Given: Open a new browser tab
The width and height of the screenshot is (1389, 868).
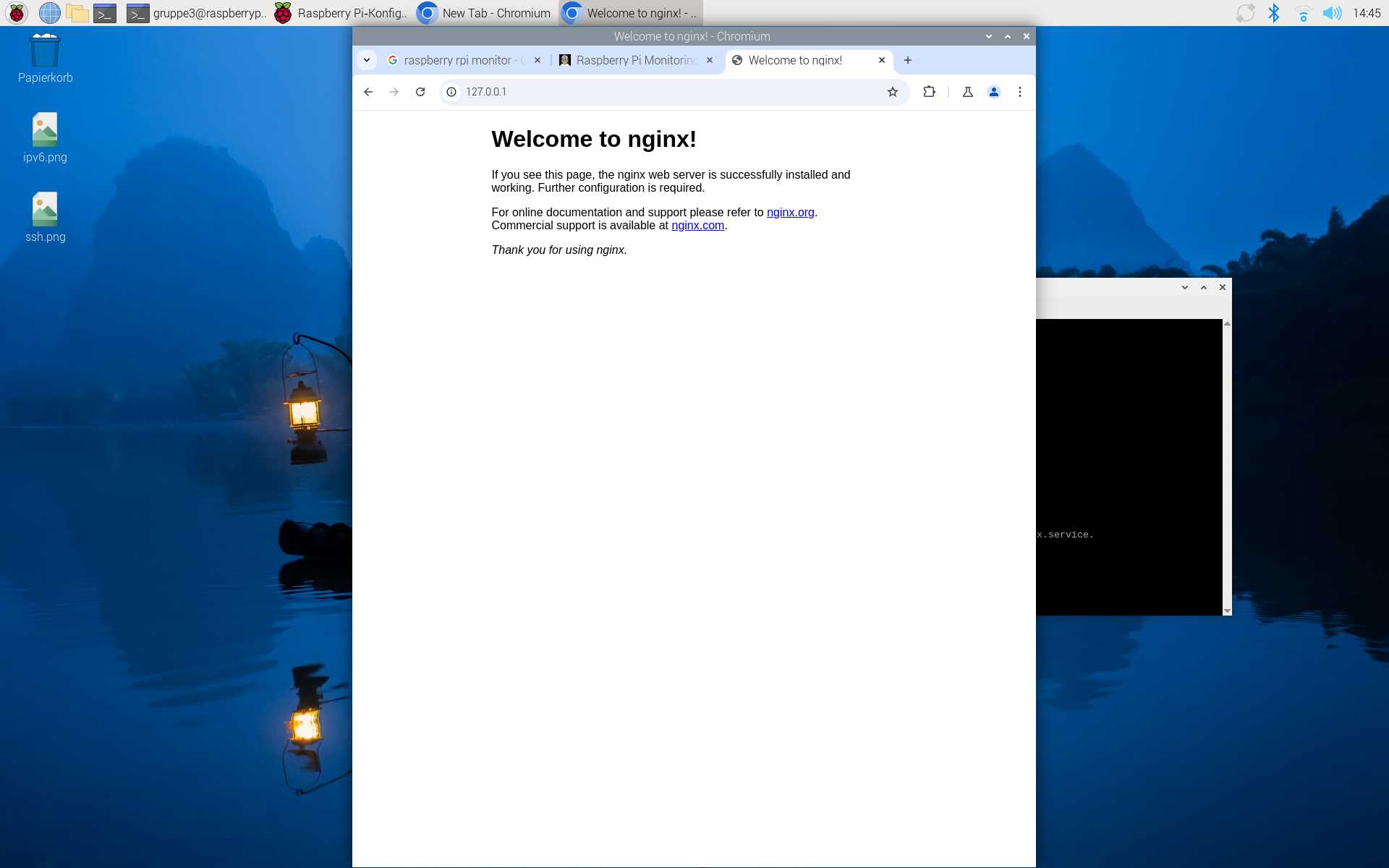Looking at the screenshot, I should click(908, 60).
